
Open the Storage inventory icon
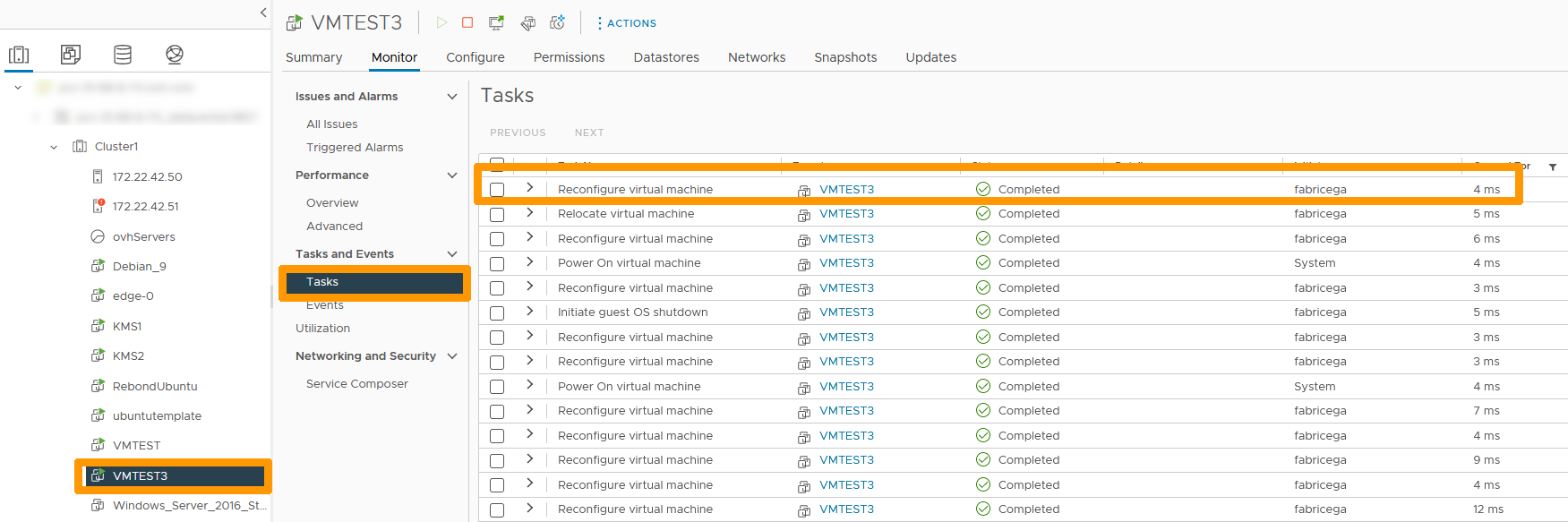point(123,55)
